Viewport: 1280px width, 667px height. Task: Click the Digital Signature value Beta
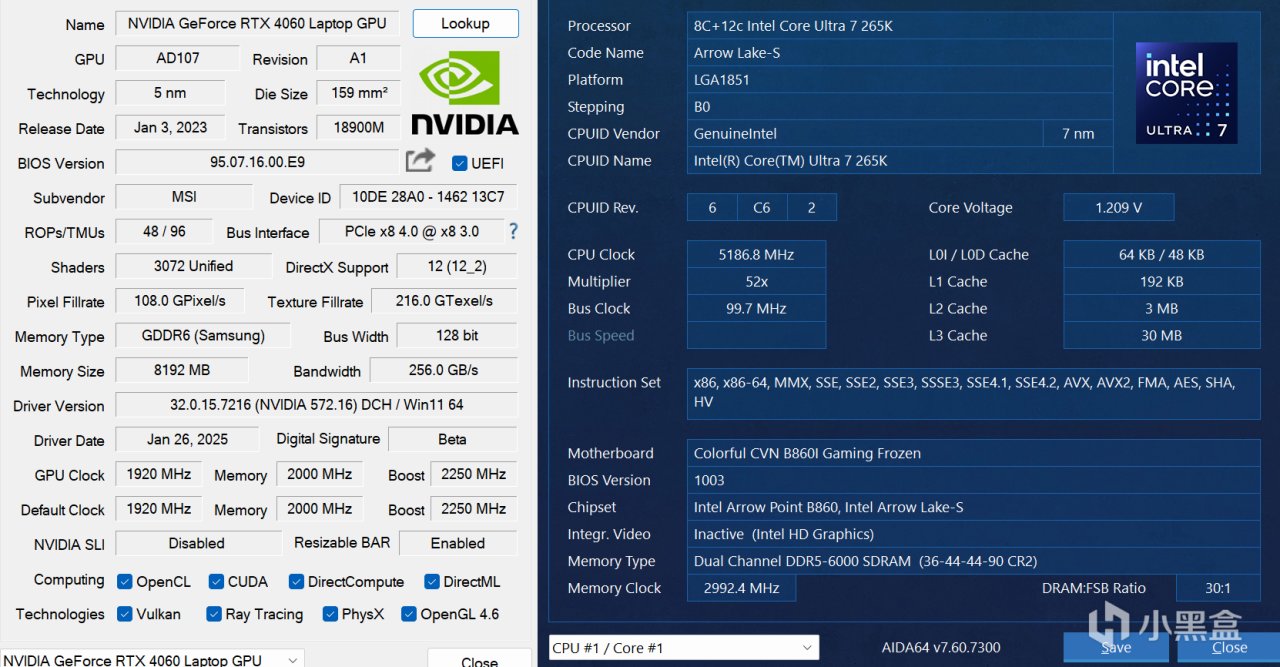point(452,439)
